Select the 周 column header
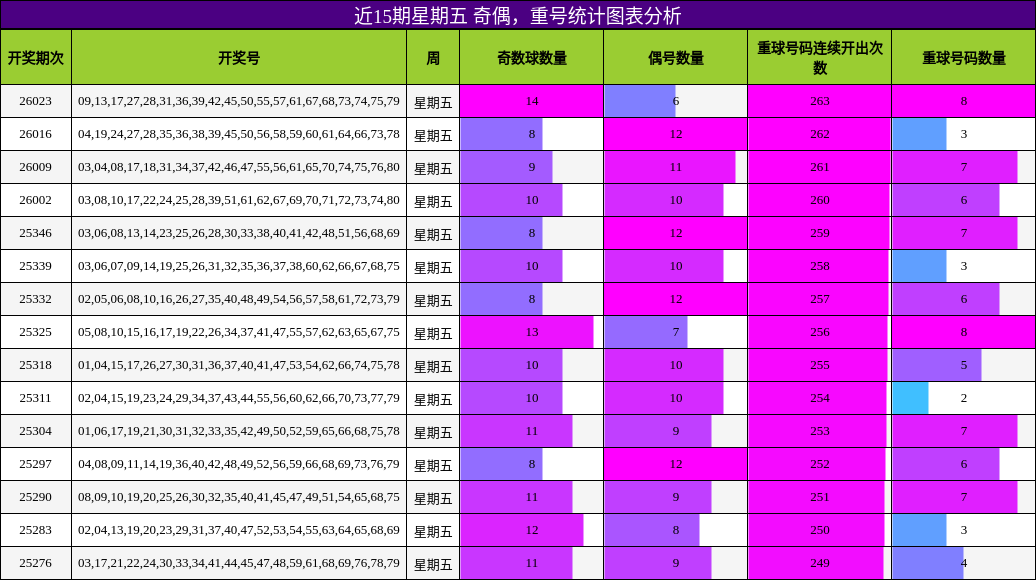The width and height of the screenshot is (1036, 580). click(432, 57)
